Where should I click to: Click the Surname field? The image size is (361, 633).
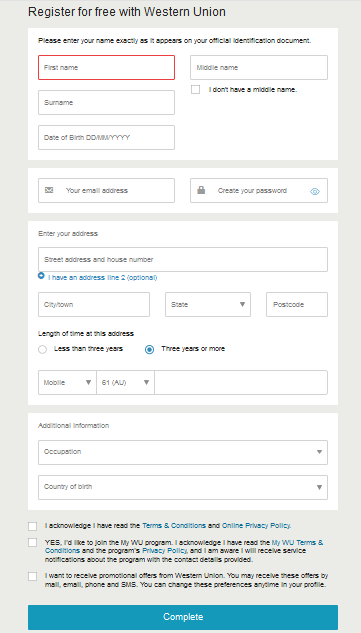pos(107,103)
